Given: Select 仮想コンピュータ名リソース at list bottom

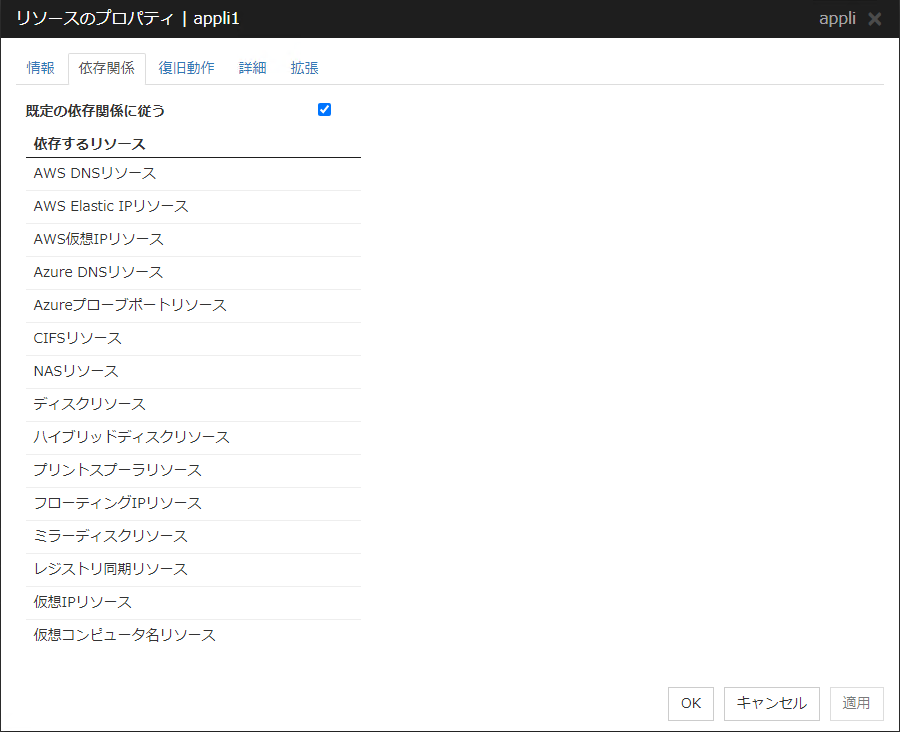Looking at the screenshot, I should pos(125,635).
